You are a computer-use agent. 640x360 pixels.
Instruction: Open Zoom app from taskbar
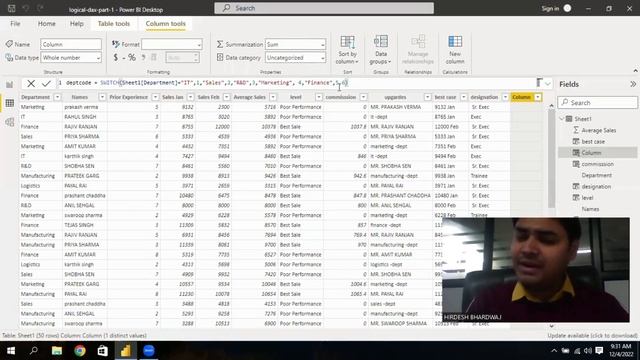149,351
